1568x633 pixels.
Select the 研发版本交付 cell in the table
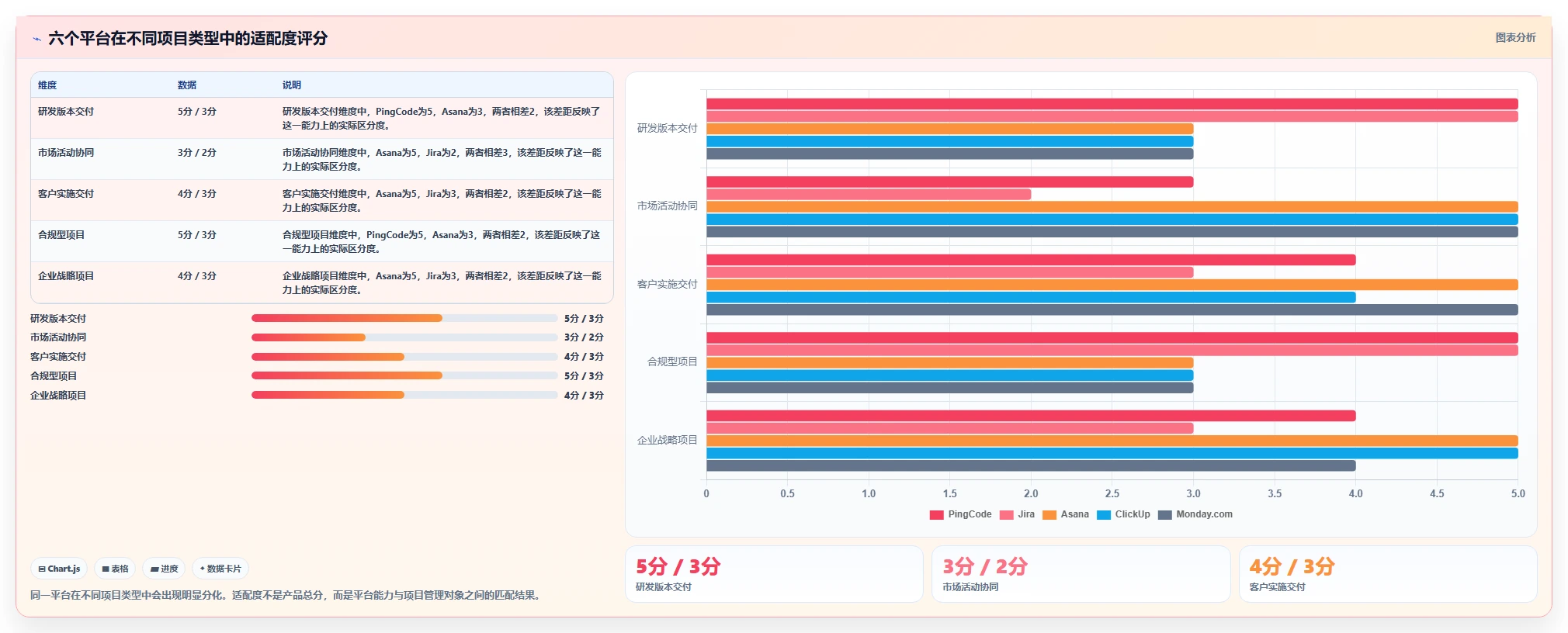pyautogui.click(x=66, y=112)
